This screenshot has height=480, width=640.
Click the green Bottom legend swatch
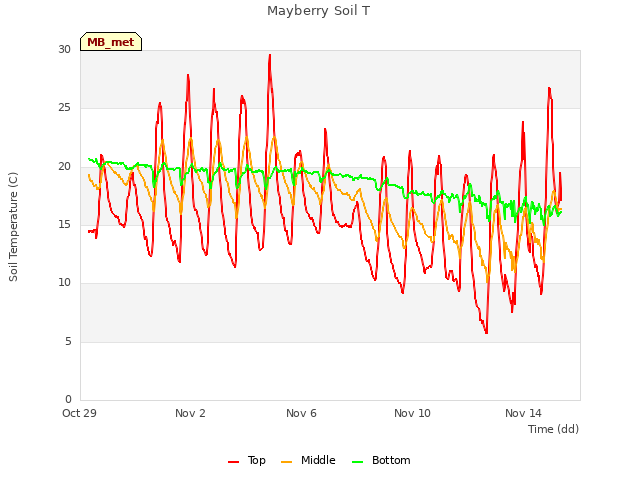tap(358, 462)
